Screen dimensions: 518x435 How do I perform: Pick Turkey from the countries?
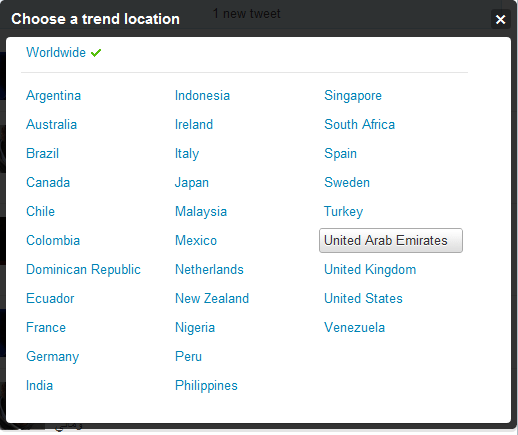(343, 212)
